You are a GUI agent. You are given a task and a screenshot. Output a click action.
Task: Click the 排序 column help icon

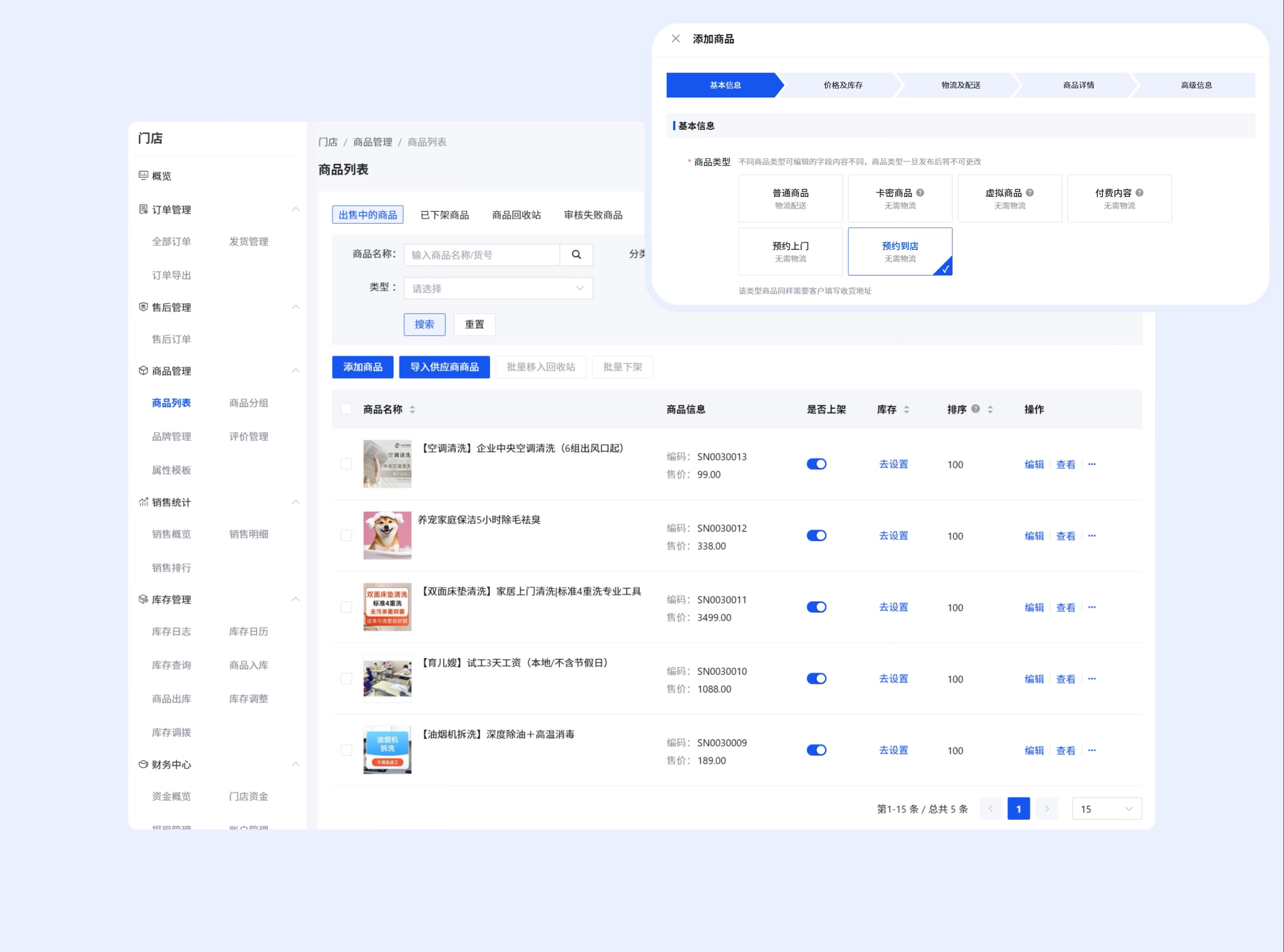pyautogui.click(x=975, y=409)
